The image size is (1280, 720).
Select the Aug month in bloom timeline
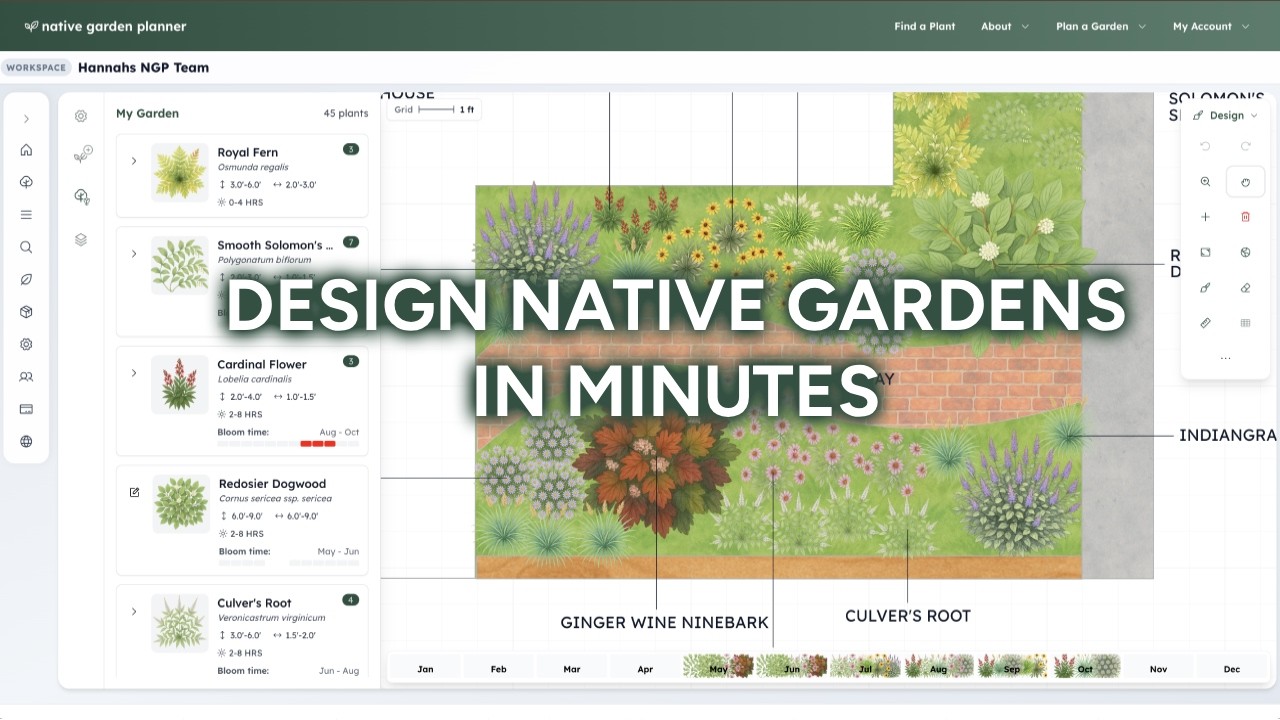(x=938, y=668)
